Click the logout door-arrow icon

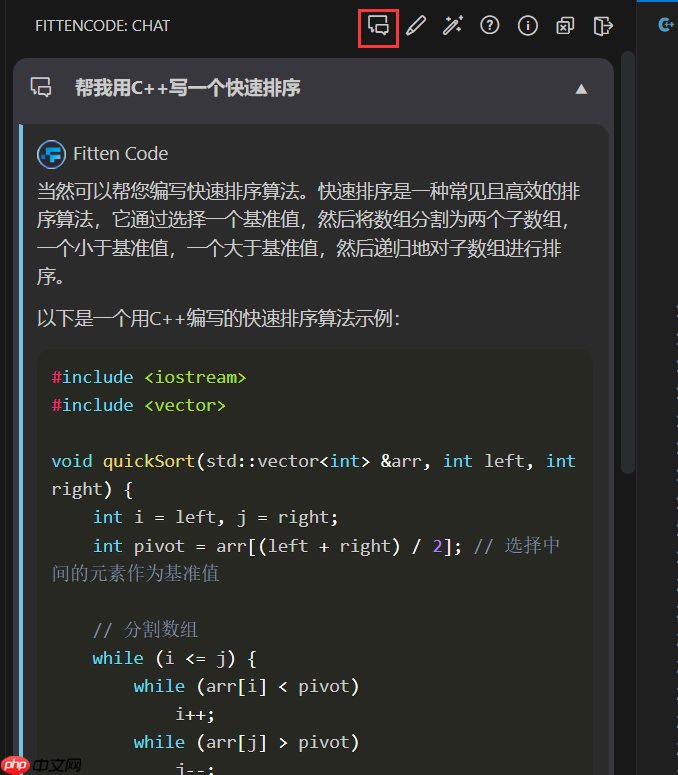point(602,26)
